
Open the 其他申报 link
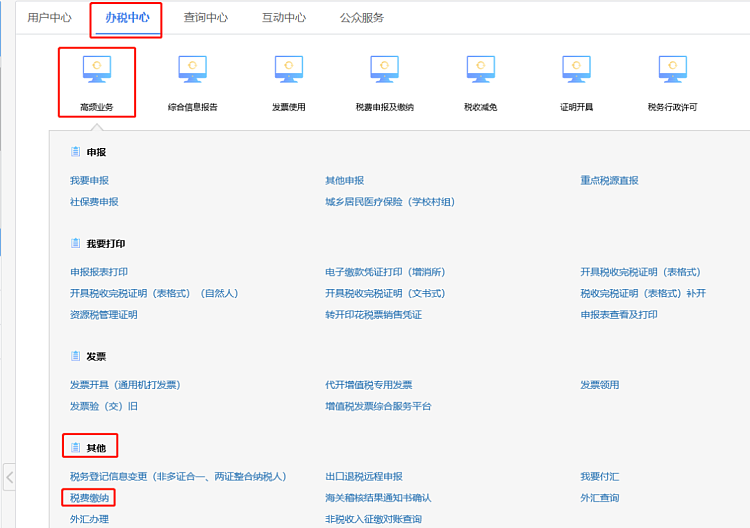pyautogui.click(x=344, y=180)
